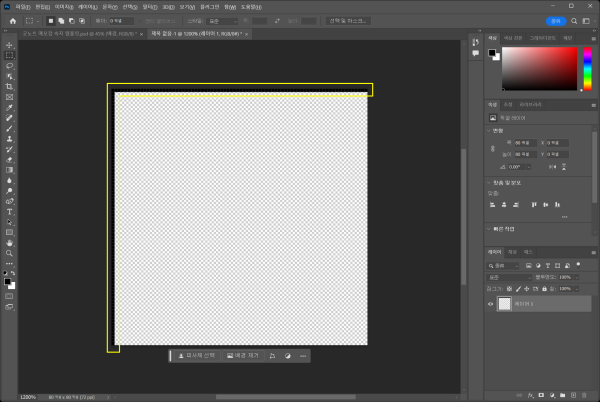The height and width of the screenshot is (402, 600).
Task: Click the Add layer mask icon
Action: (x=541, y=395)
